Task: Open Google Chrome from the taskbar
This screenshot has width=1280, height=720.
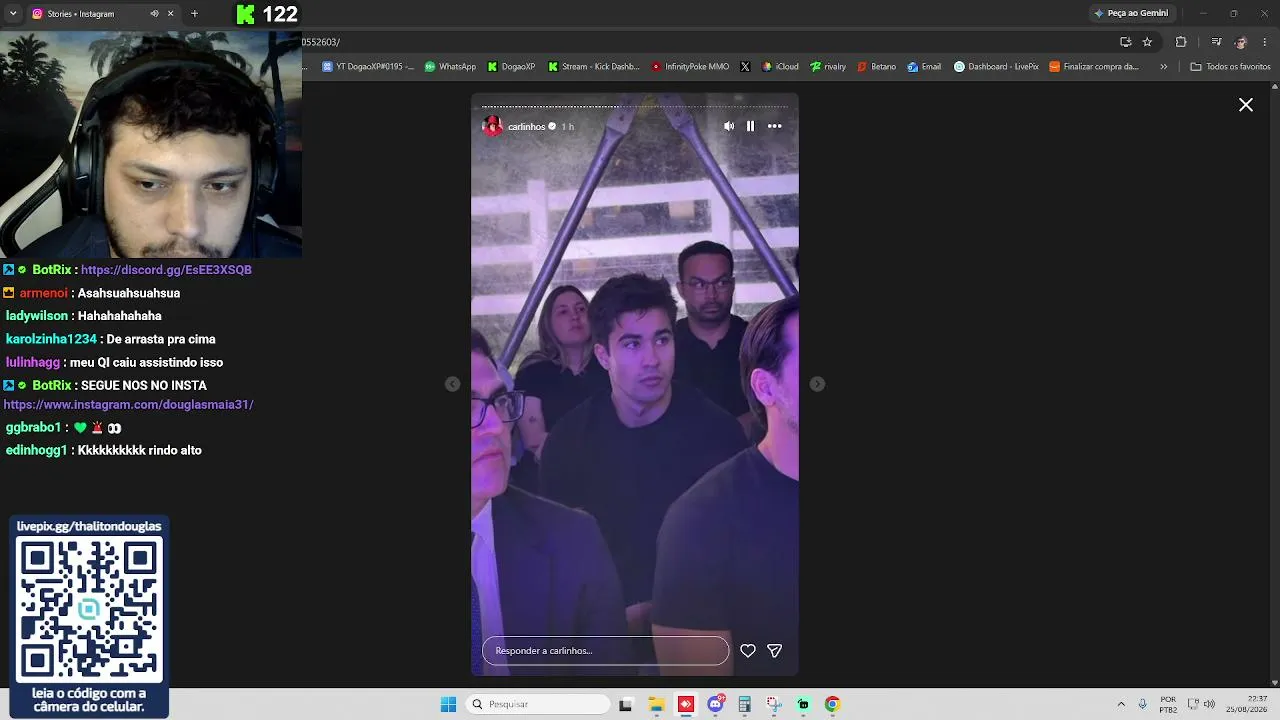Action: click(x=832, y=704)
